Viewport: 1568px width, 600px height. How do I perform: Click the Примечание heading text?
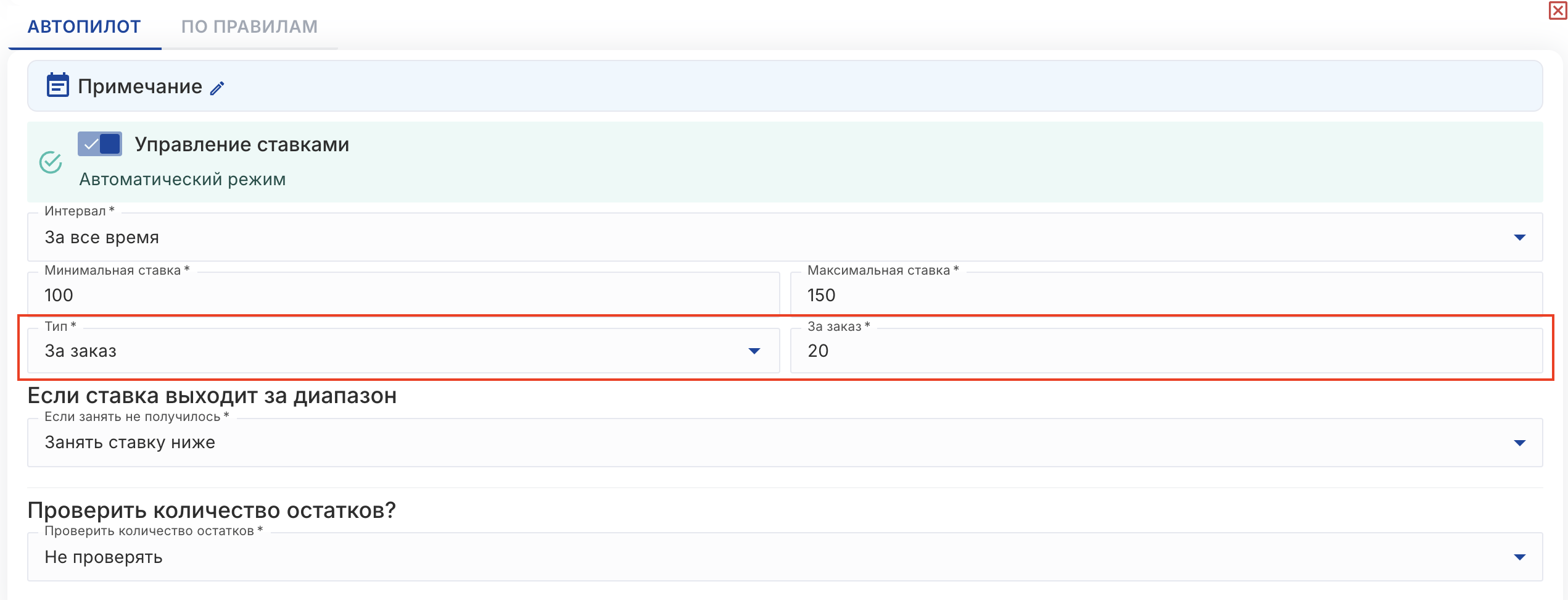(x=140, y=86)
